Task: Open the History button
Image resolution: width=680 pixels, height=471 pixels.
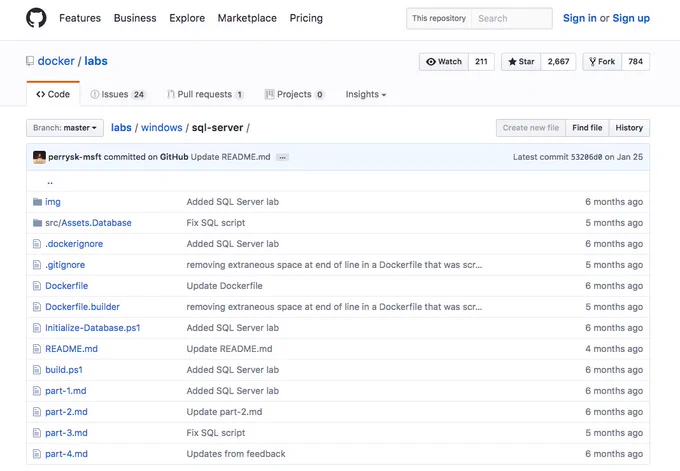Action: pyautogui.click(x=629, y=128)
